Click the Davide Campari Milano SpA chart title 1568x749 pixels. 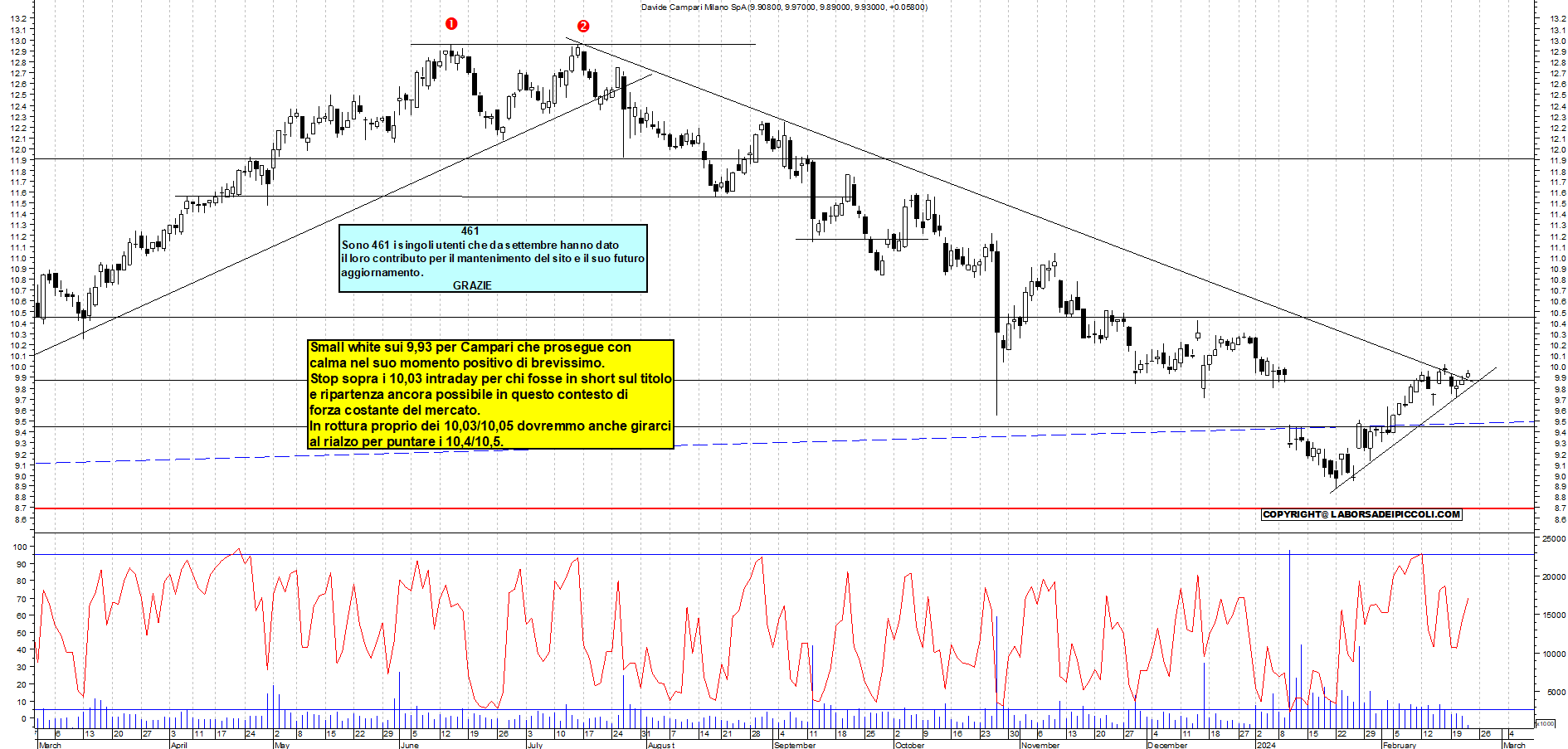[784, 7]
